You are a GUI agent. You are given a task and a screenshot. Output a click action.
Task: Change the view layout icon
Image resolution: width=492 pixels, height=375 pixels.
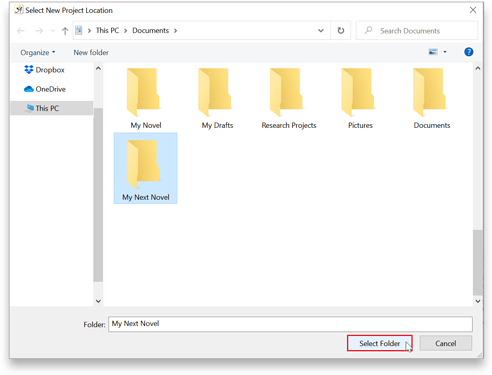coord(433,52)
